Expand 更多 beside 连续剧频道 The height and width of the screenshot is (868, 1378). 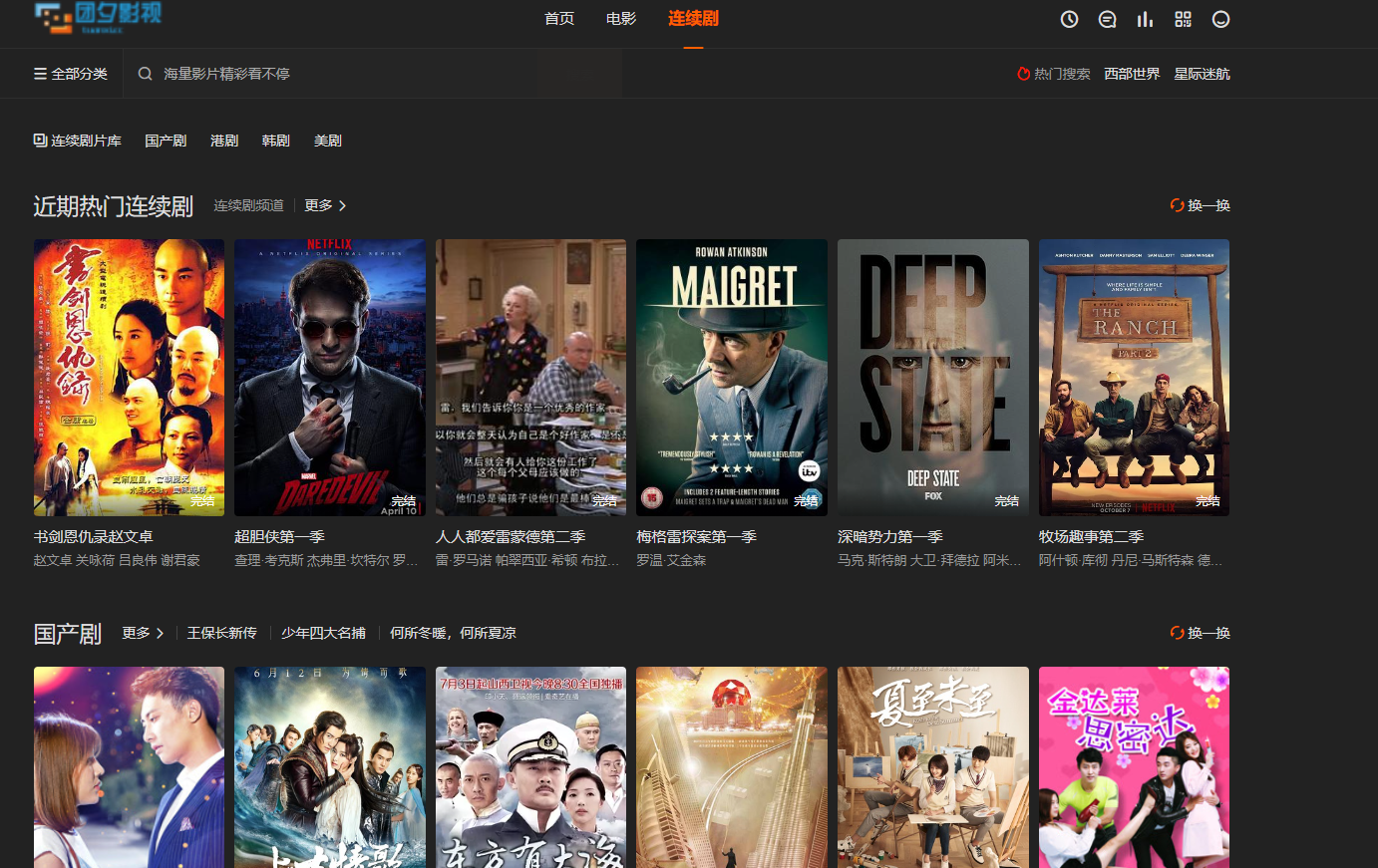(x=325, y=205)
